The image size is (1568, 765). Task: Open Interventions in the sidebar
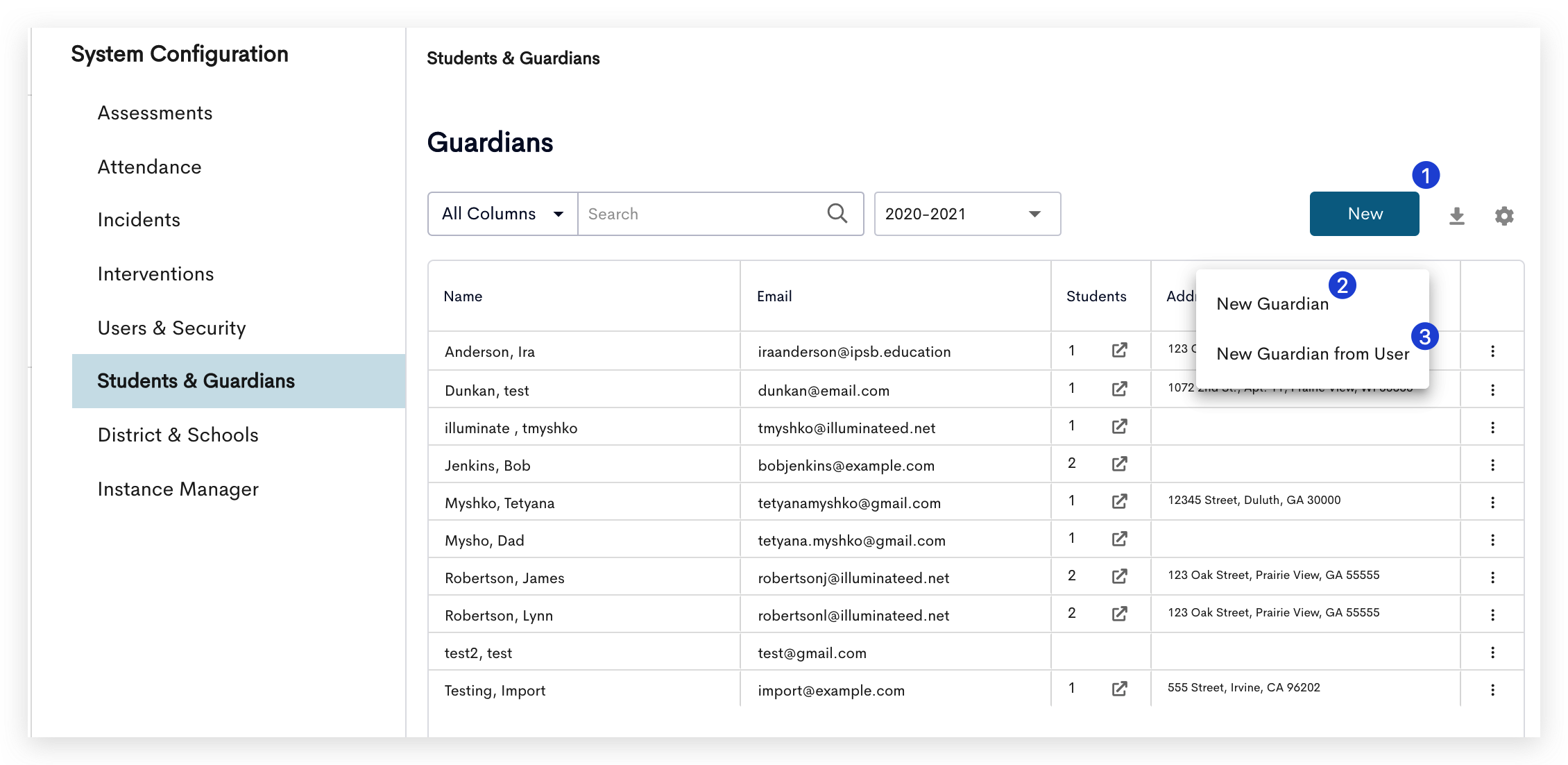pos(155,274)
